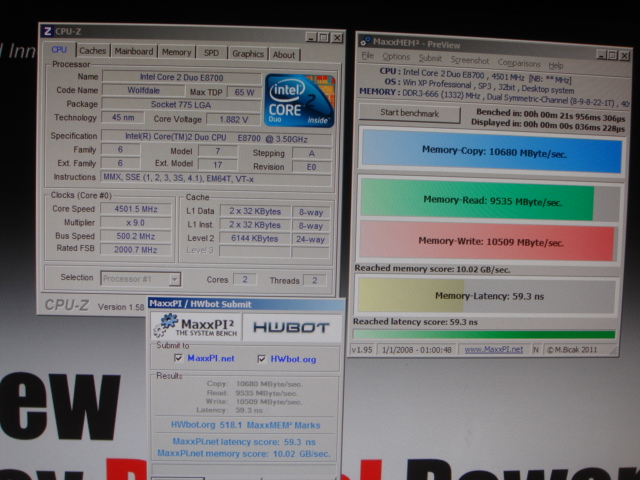Click the Specification field E8700 @ 3.50GHz
The width and height of the screenshot is (640, 480).
[216, 137]
